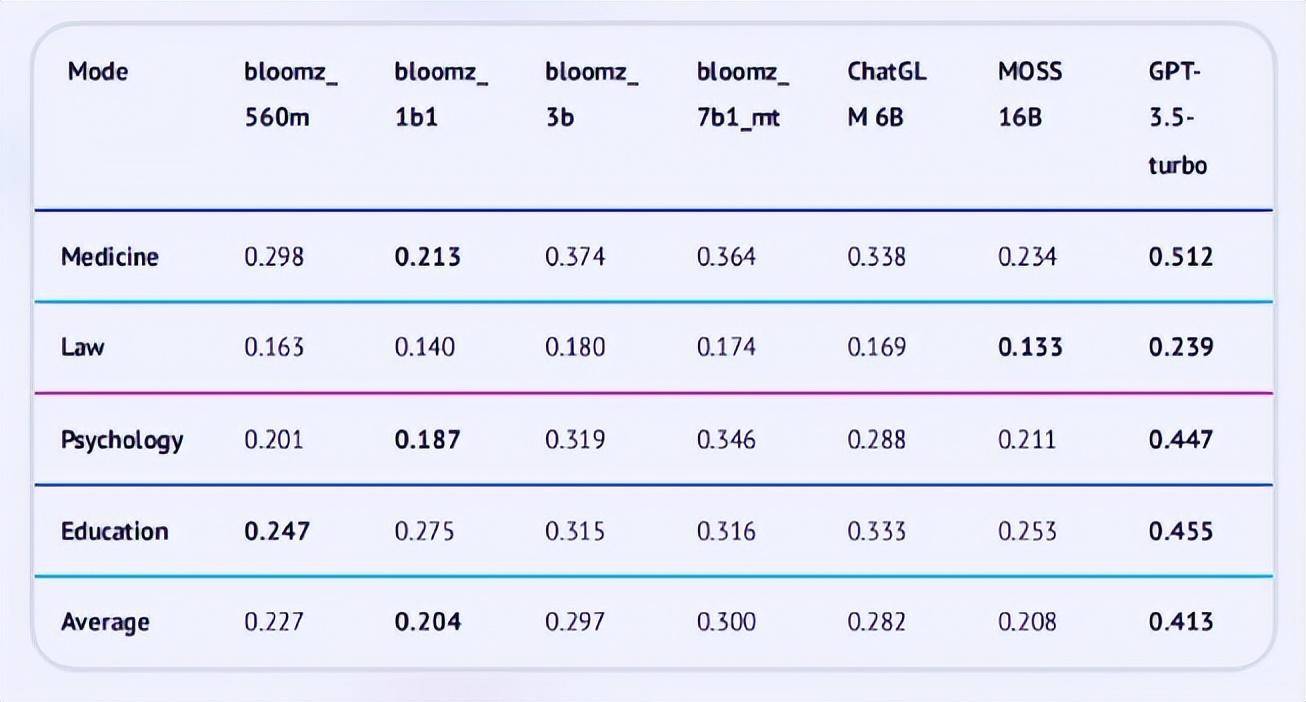Click the MOSS 16B column header

[1030, 94]
